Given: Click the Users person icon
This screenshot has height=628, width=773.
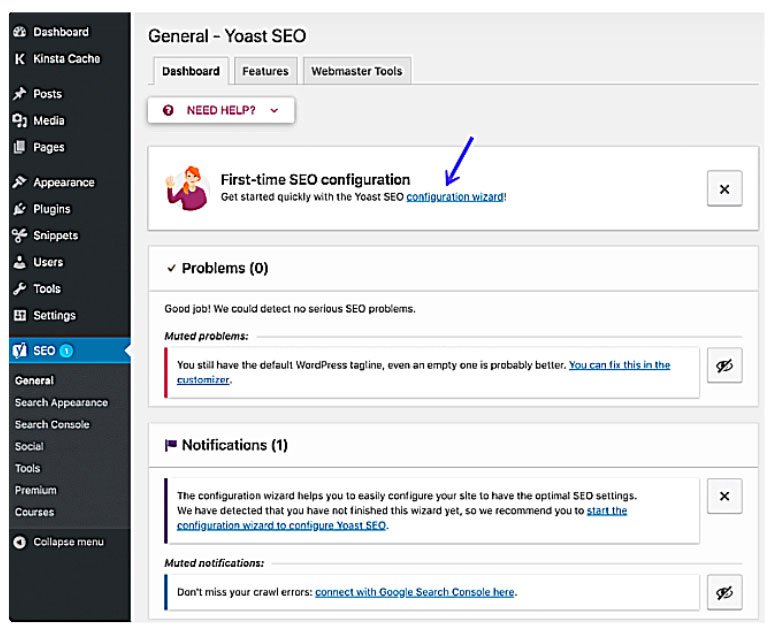Looking at the screenshot, I should [x=20, y=262].
